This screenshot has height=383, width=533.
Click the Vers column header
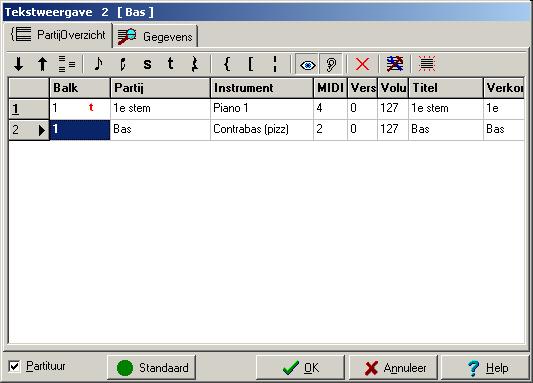(x=363, y=88)
